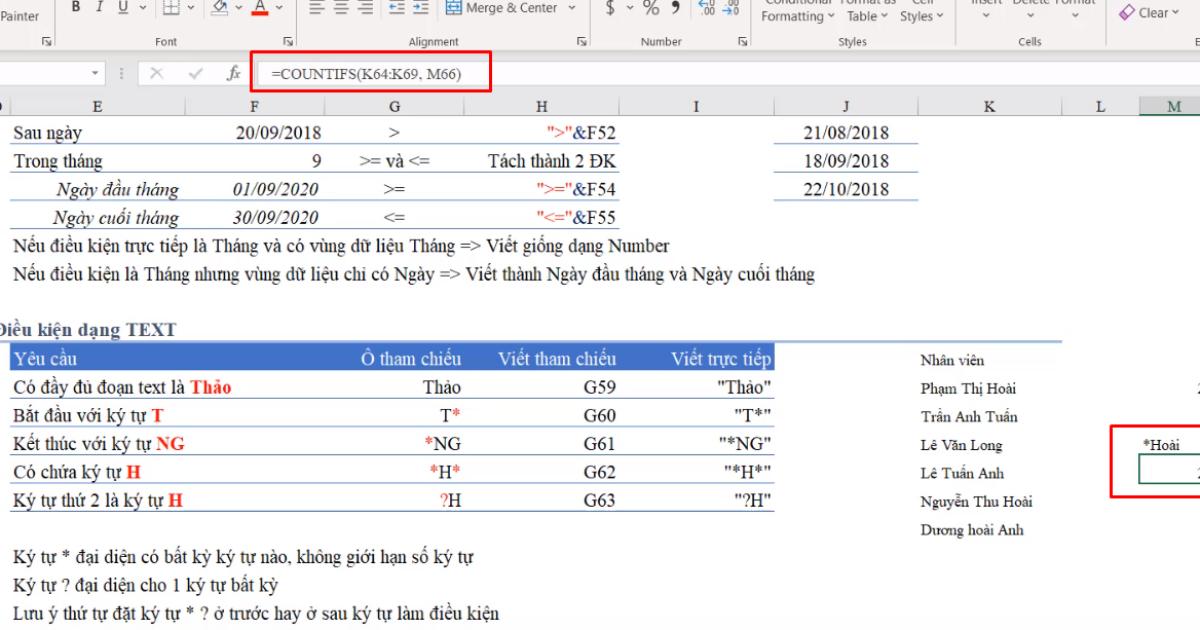Apply bold formatting with the Bold icon

pyautogui.click(x=77, y=7)
